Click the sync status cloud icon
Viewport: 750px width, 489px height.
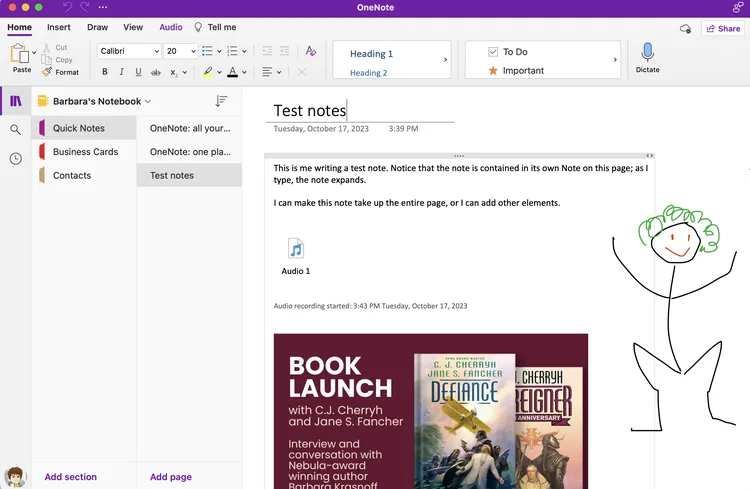[x=685, y=29]
